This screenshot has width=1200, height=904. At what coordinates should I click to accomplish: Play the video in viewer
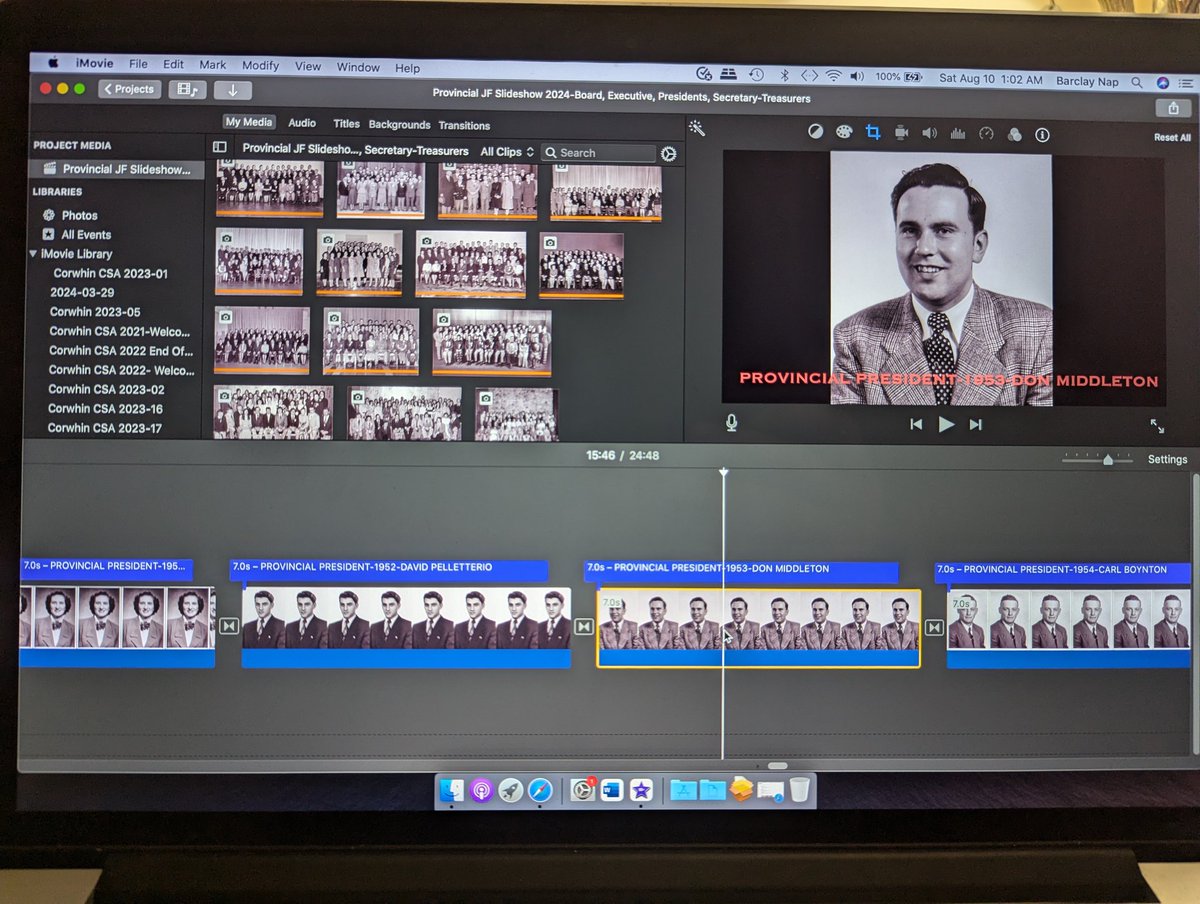pos(946,424)
